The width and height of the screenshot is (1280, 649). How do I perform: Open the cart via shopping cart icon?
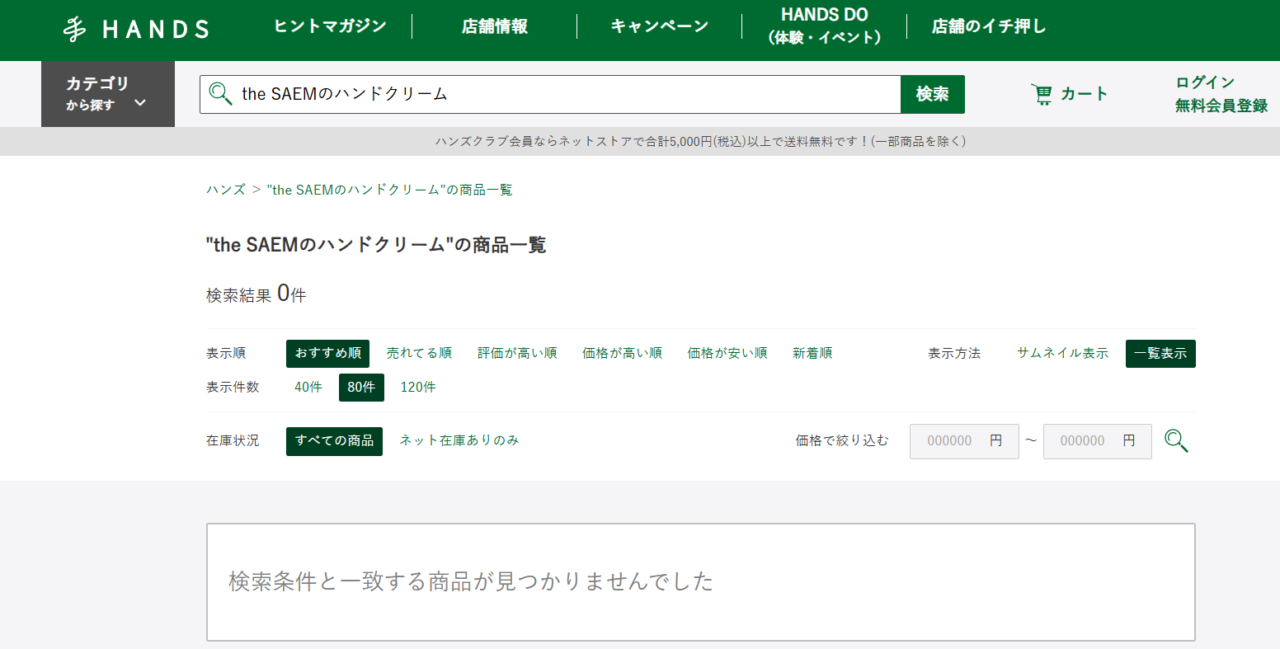tap(1042, 94)
